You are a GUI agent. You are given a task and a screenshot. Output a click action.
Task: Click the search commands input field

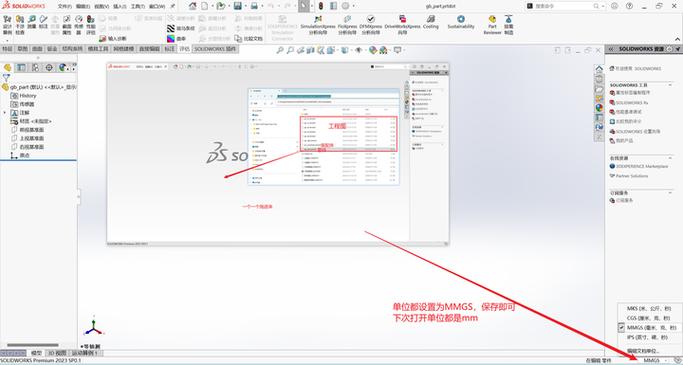point(565,6)
